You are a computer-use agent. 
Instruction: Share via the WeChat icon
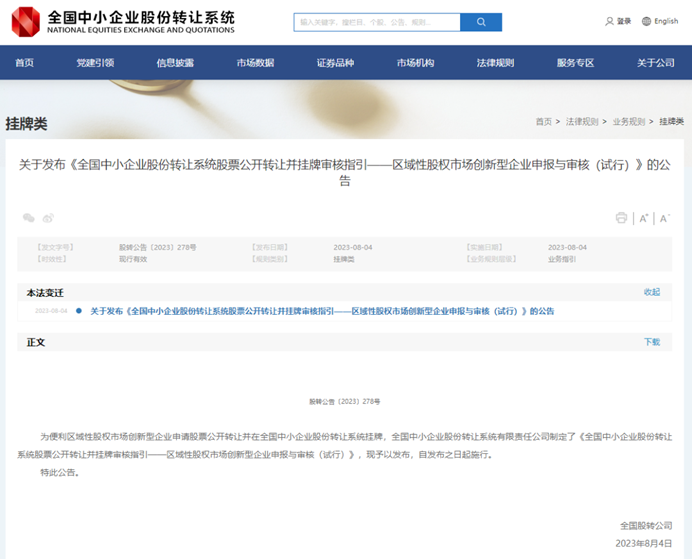click(29, 218)
